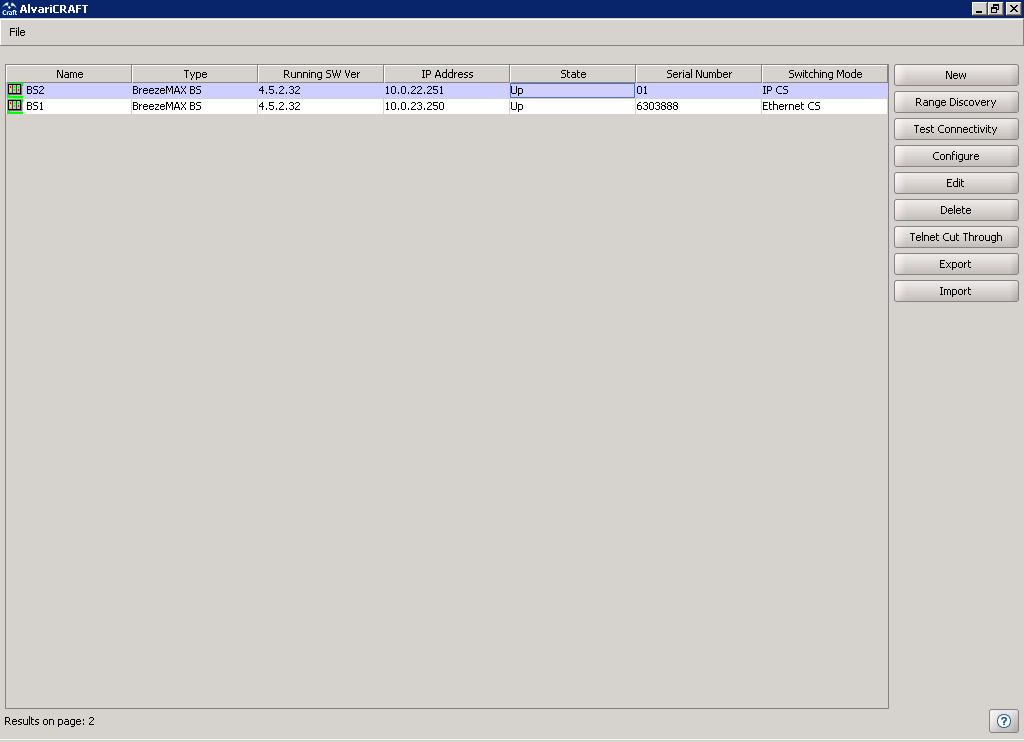Click the Results on page status text
Screen dimensions: 1024x742
click(49, 721)
